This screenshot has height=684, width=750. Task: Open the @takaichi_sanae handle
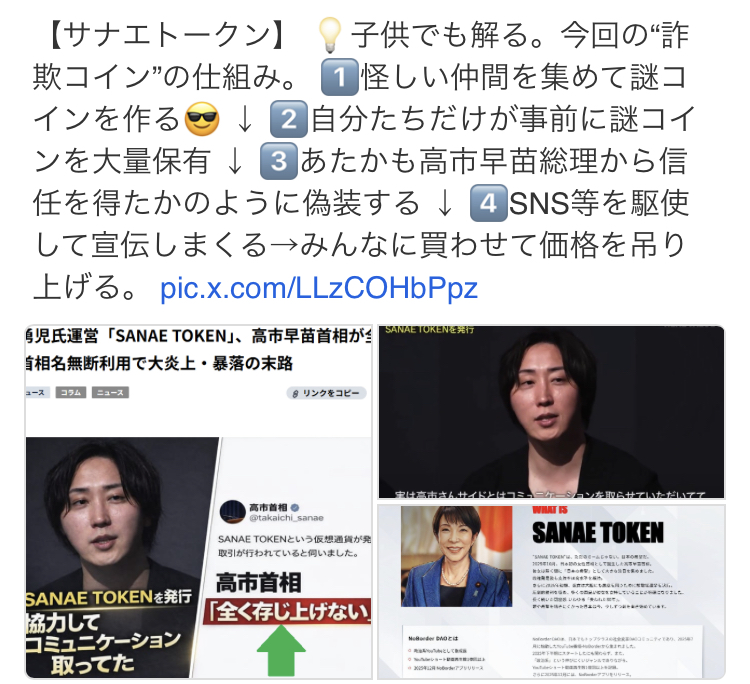[286, 518]
